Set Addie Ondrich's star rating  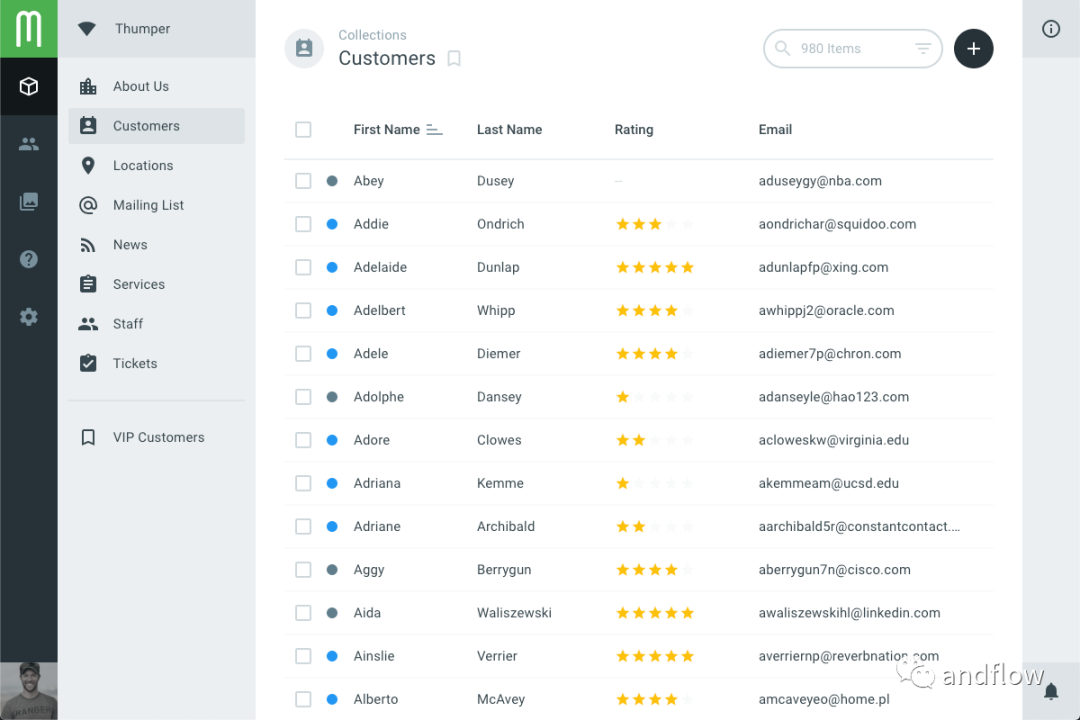(x=655, y=225)
